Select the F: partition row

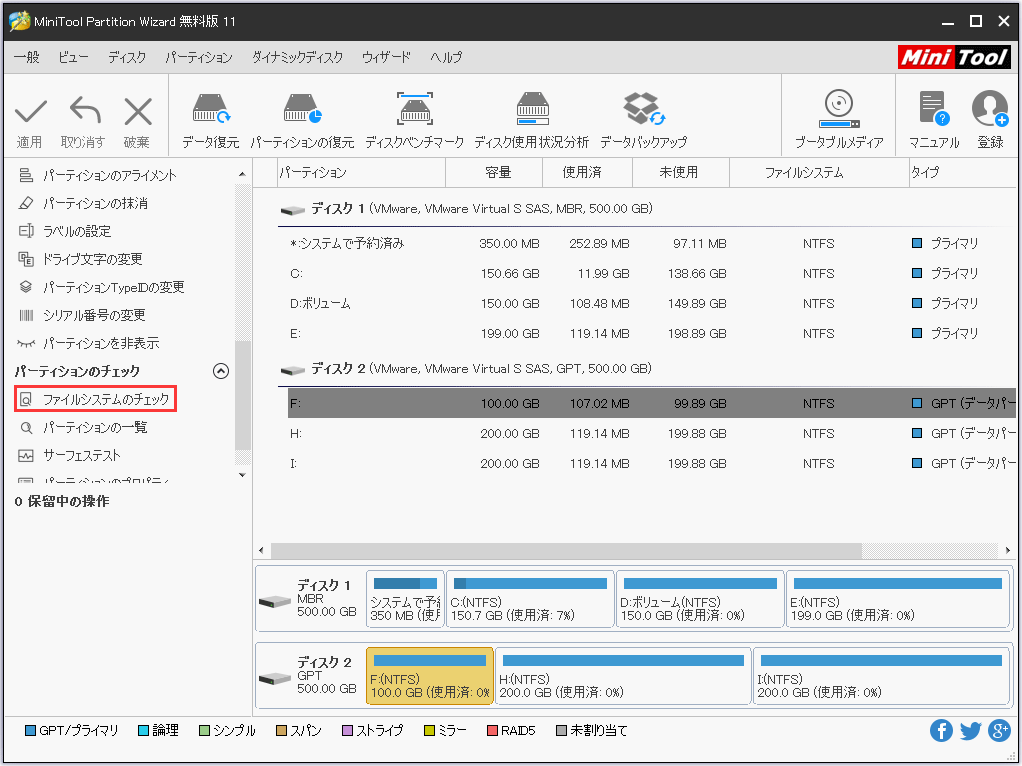[652, 404]
